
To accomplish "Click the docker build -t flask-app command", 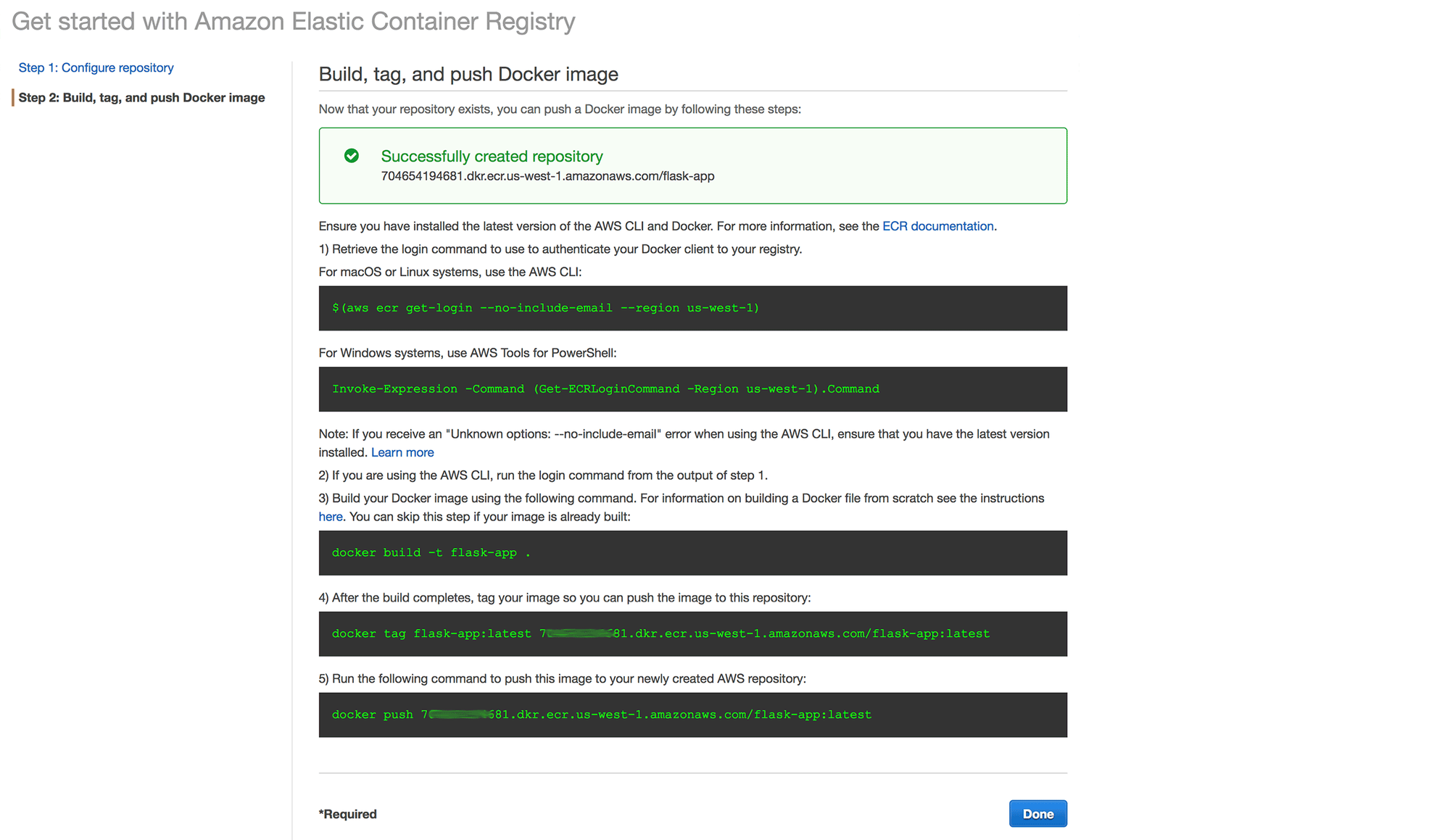I will point(692,553).
